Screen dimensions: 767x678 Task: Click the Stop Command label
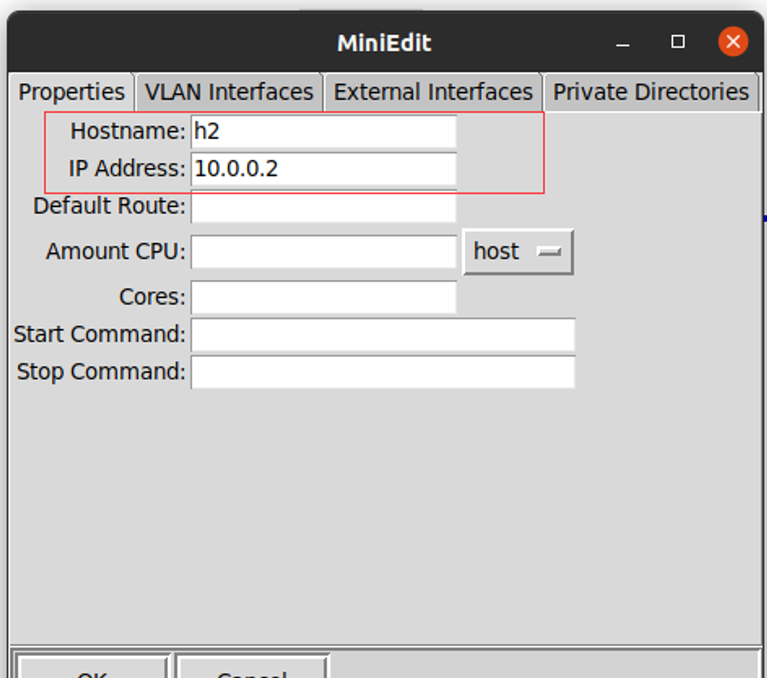coord(101,372)
